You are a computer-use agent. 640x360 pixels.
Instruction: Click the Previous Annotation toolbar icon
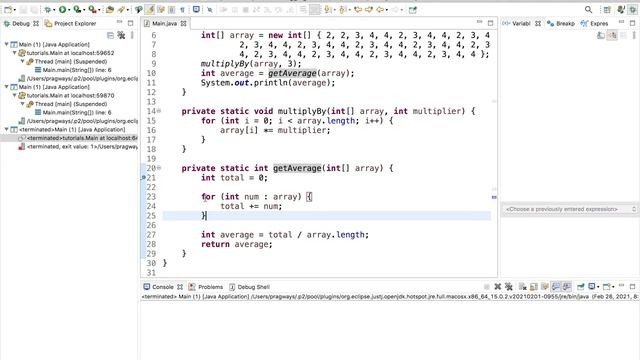click(x=342, y=9)
